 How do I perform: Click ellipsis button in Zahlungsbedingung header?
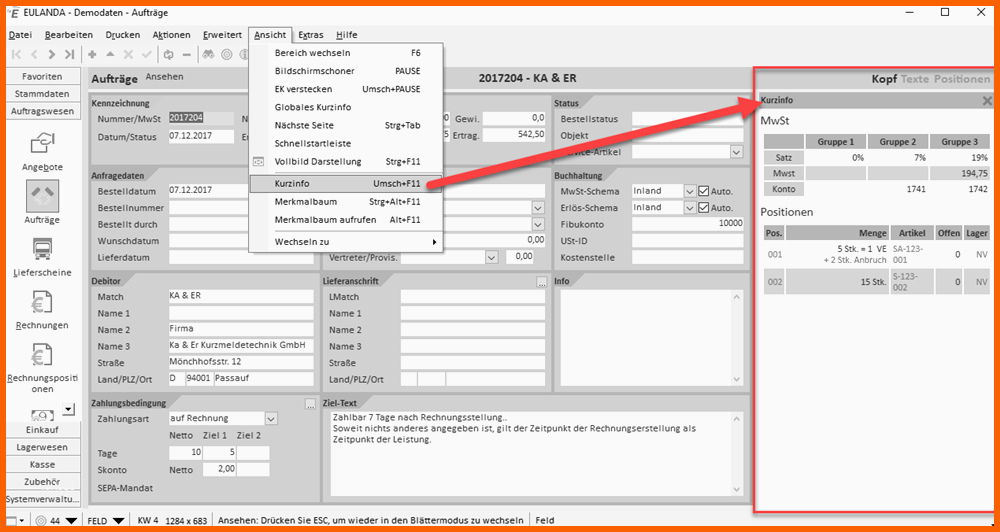(x=310, y=404)
